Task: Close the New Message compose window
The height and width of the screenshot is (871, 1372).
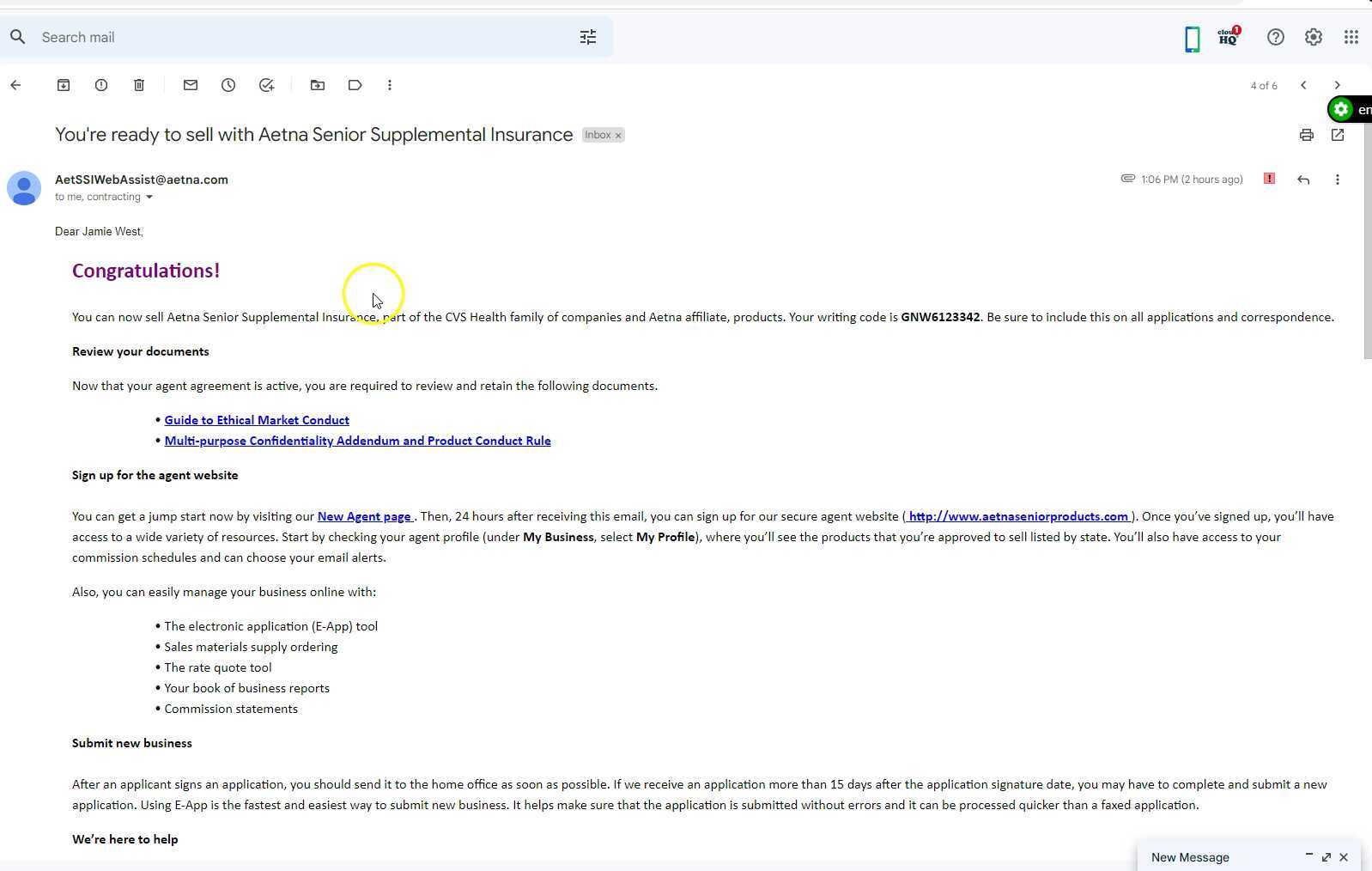Action: pos(1344,857)
